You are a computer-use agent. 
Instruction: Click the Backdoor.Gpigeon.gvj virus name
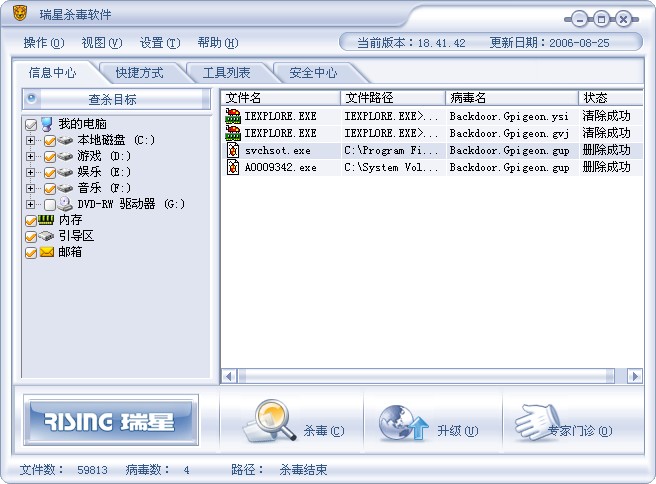(x=509, y=133)
